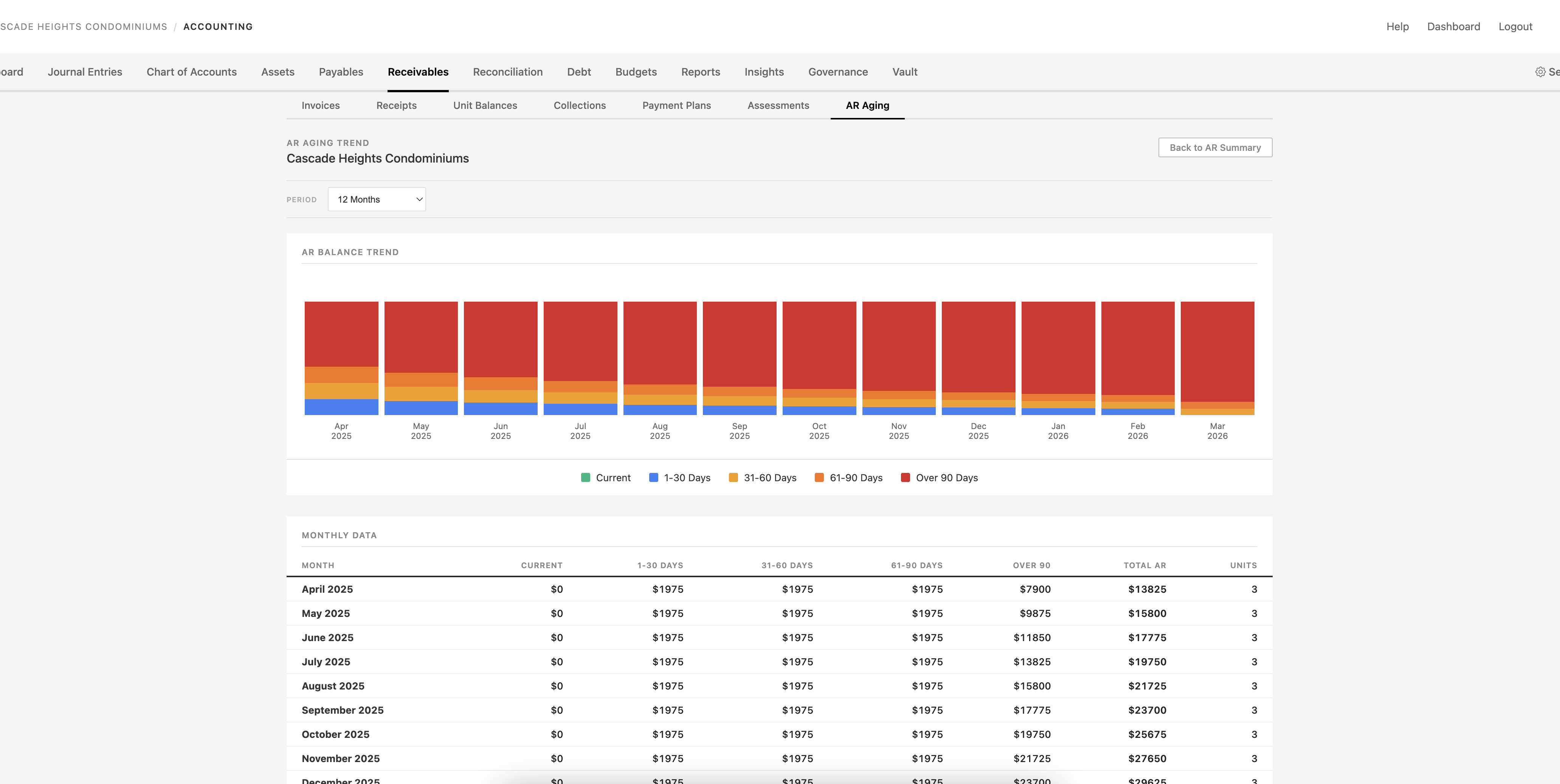
Task: Click Back to AR Summary button
Action: 1214,148
